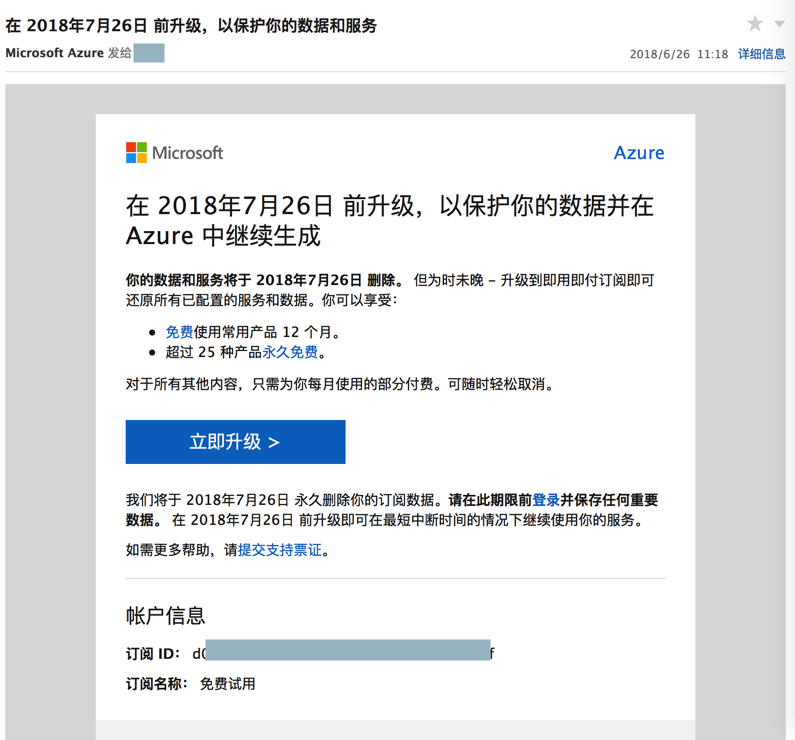Open the dropdown arrow next to the star
The image size is (795, 740).
point(780,24)
